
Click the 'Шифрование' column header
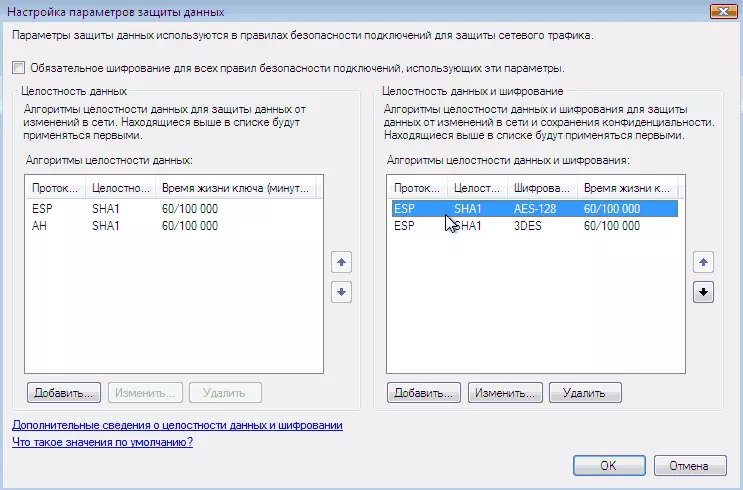pos(540,187)
